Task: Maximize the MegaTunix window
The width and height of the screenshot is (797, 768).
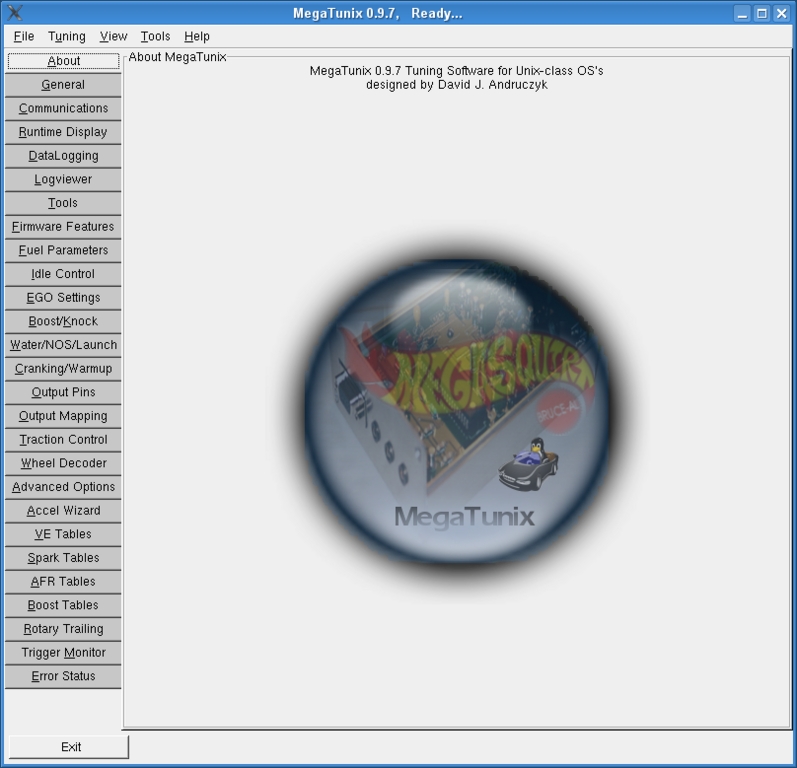Action: [x=761, y=13]
